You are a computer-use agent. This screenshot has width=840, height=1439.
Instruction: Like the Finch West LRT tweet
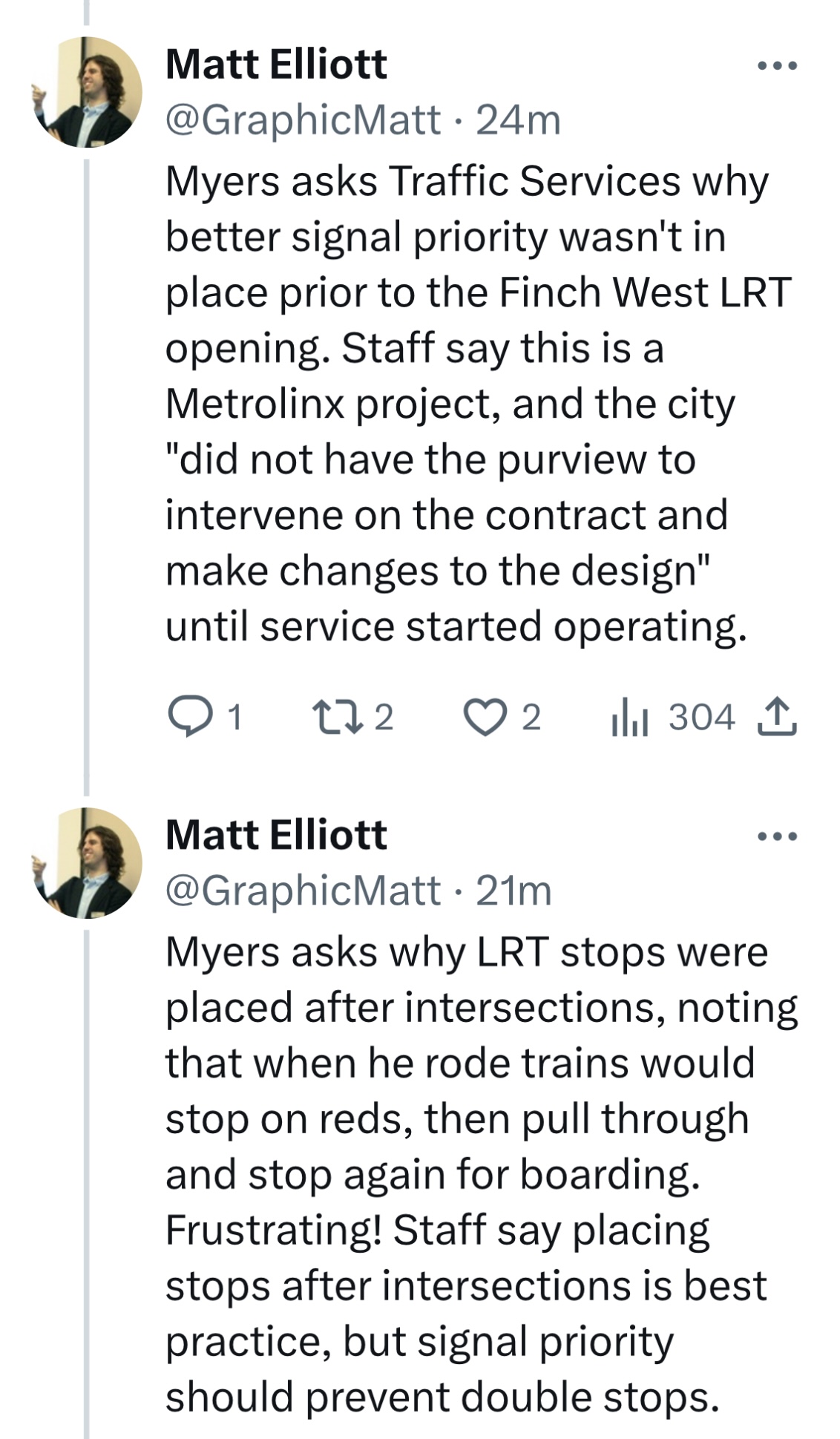click(x=484, y=718)
